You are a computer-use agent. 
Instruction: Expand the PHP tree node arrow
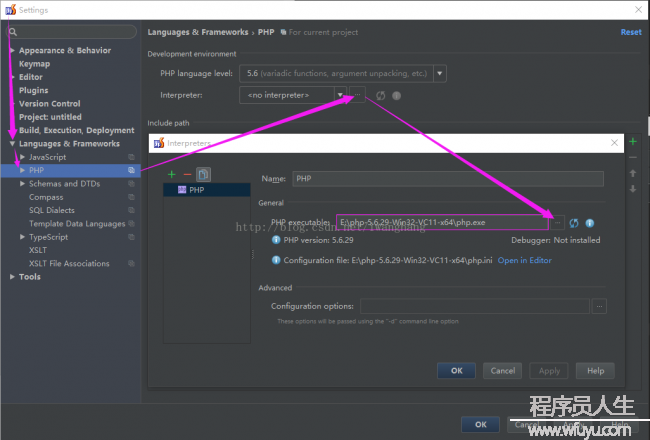22,170
